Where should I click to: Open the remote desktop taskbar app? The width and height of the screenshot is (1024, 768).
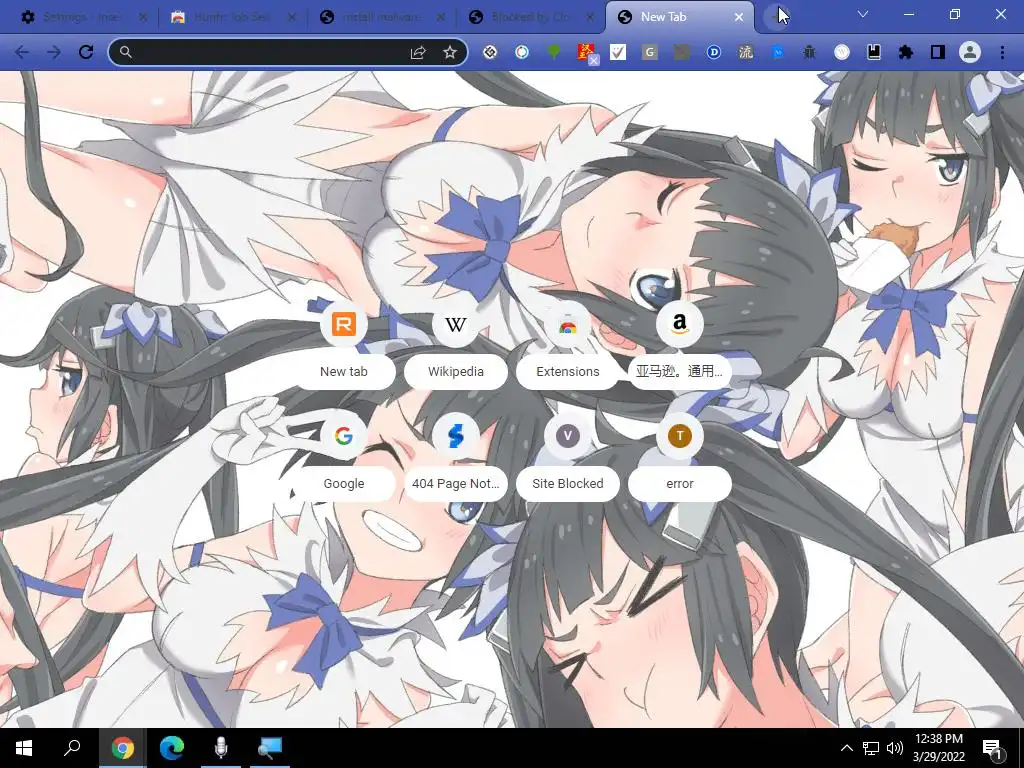pyautogui.click(x=270, y=748)
